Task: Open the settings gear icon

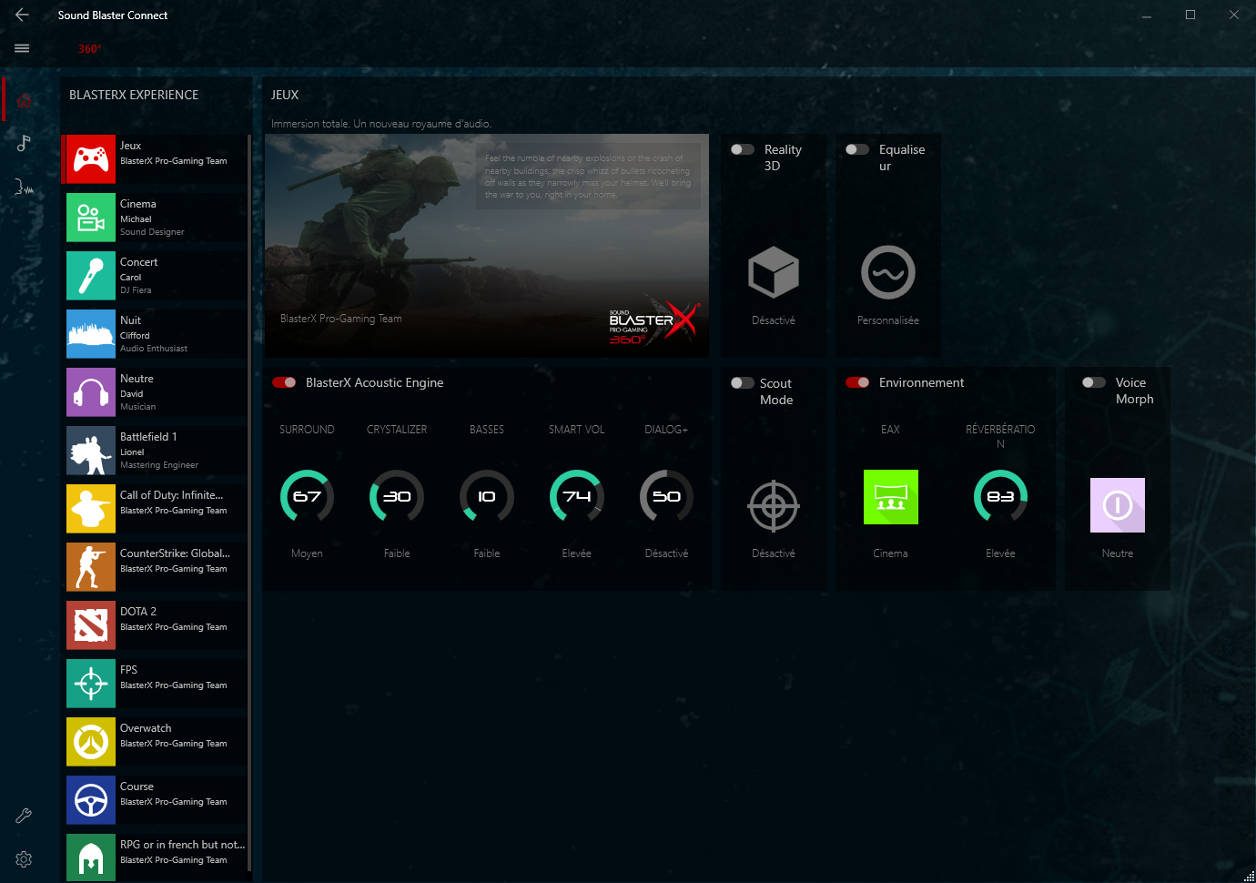Action: click(24, 859)
